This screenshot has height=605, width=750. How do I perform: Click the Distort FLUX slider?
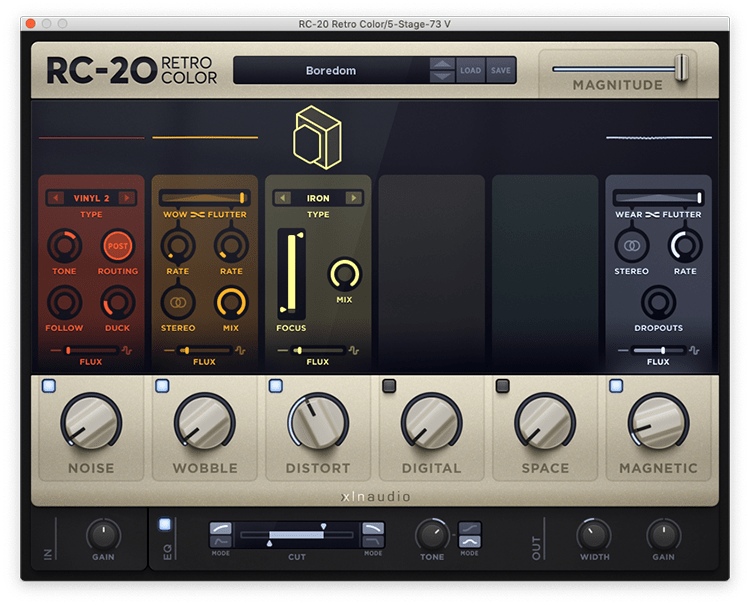tap(318, 351)
